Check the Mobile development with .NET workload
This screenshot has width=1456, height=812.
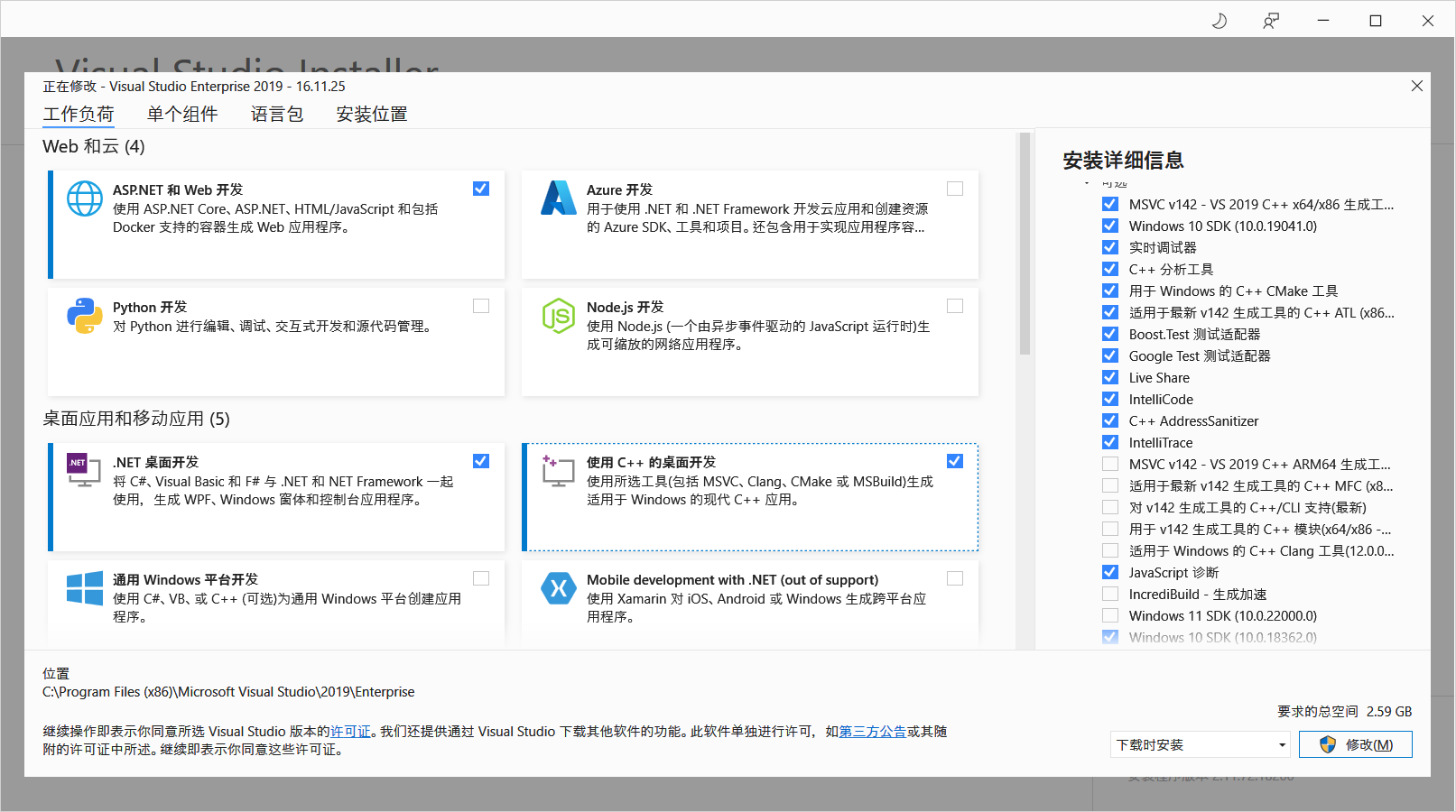click(x=955, y=578)
